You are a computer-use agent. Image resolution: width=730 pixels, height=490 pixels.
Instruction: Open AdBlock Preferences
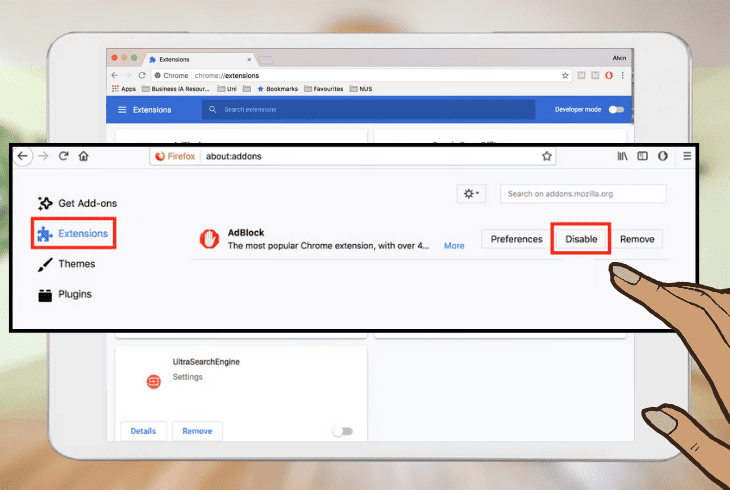(x=516, y=239)
